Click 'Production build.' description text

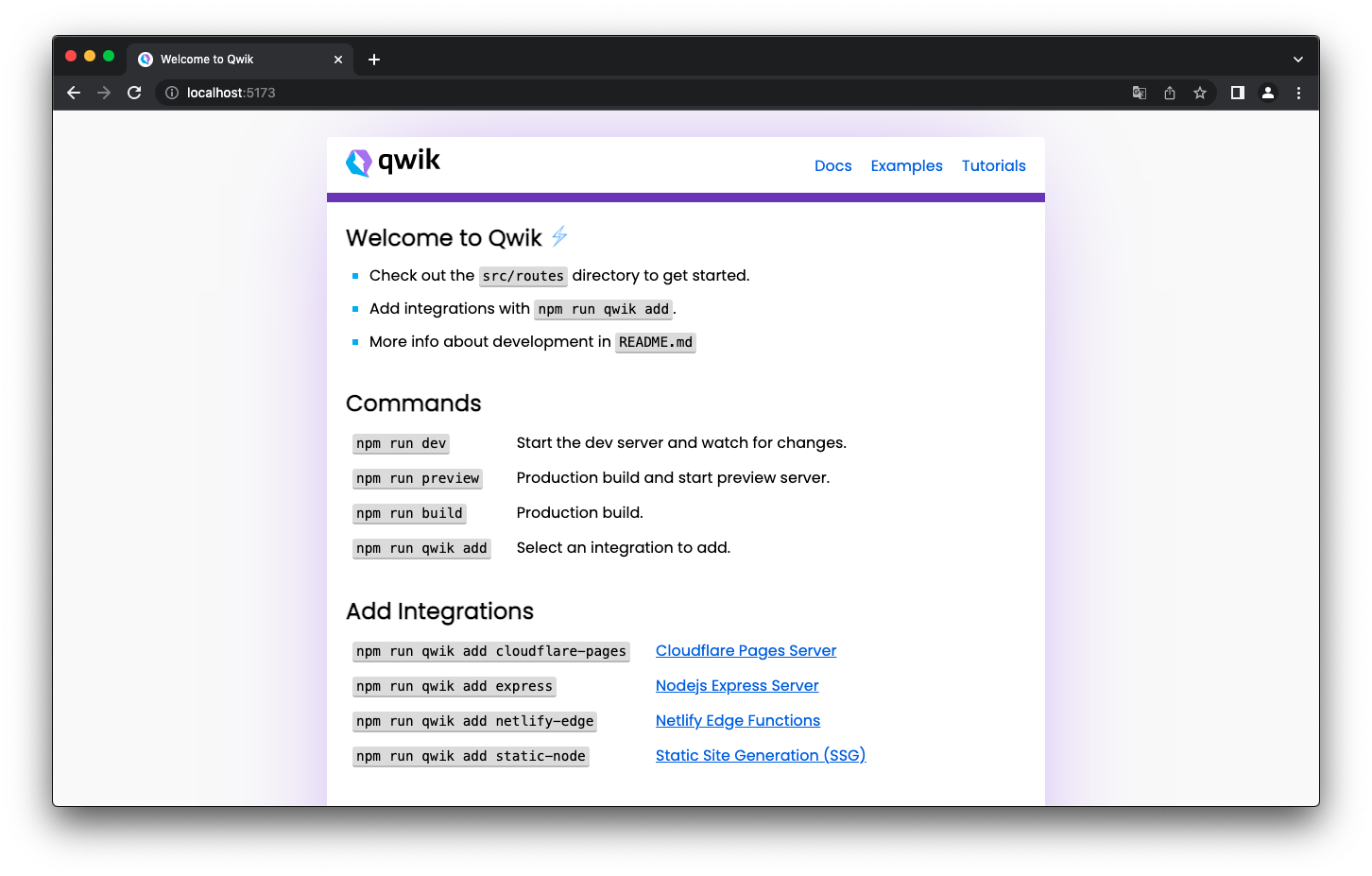[580, 512]
